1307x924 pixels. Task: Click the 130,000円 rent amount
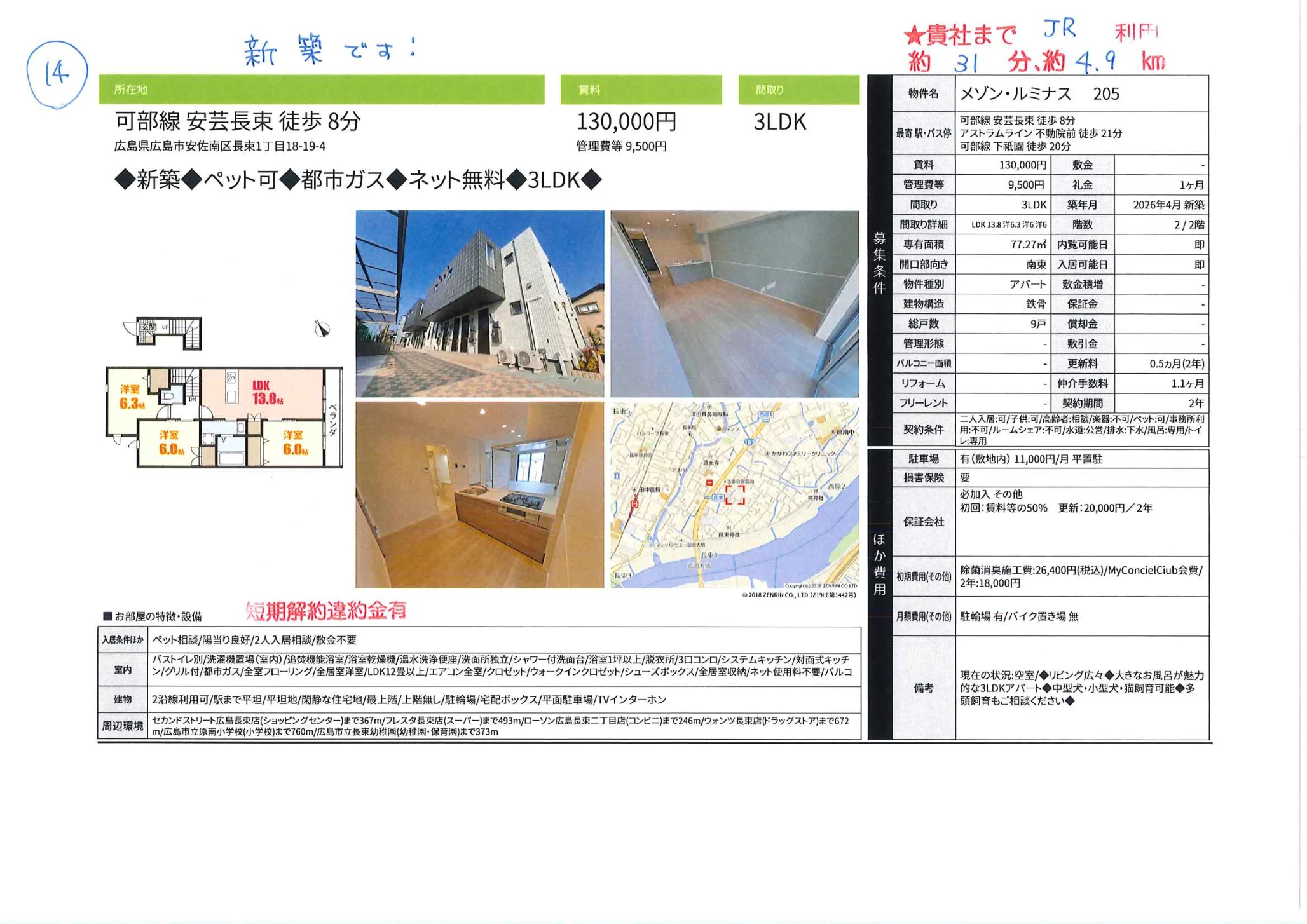click(x=626, y=121)
